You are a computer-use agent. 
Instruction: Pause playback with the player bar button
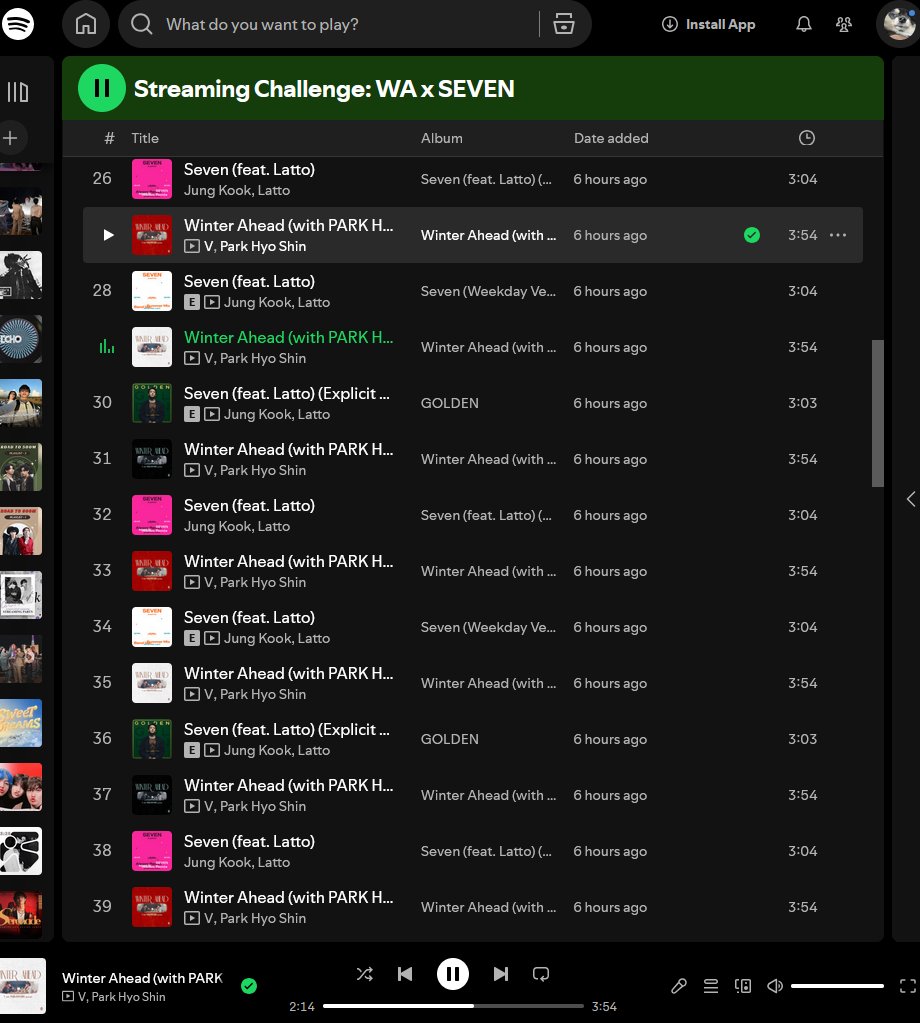[x=453, y=974]
